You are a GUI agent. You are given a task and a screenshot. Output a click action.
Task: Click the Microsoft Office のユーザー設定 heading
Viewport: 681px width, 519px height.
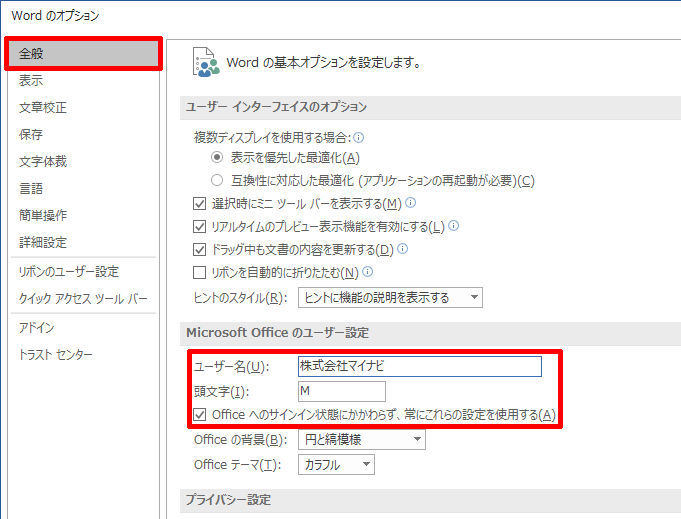pyautogui.click(x=278, y=333)
